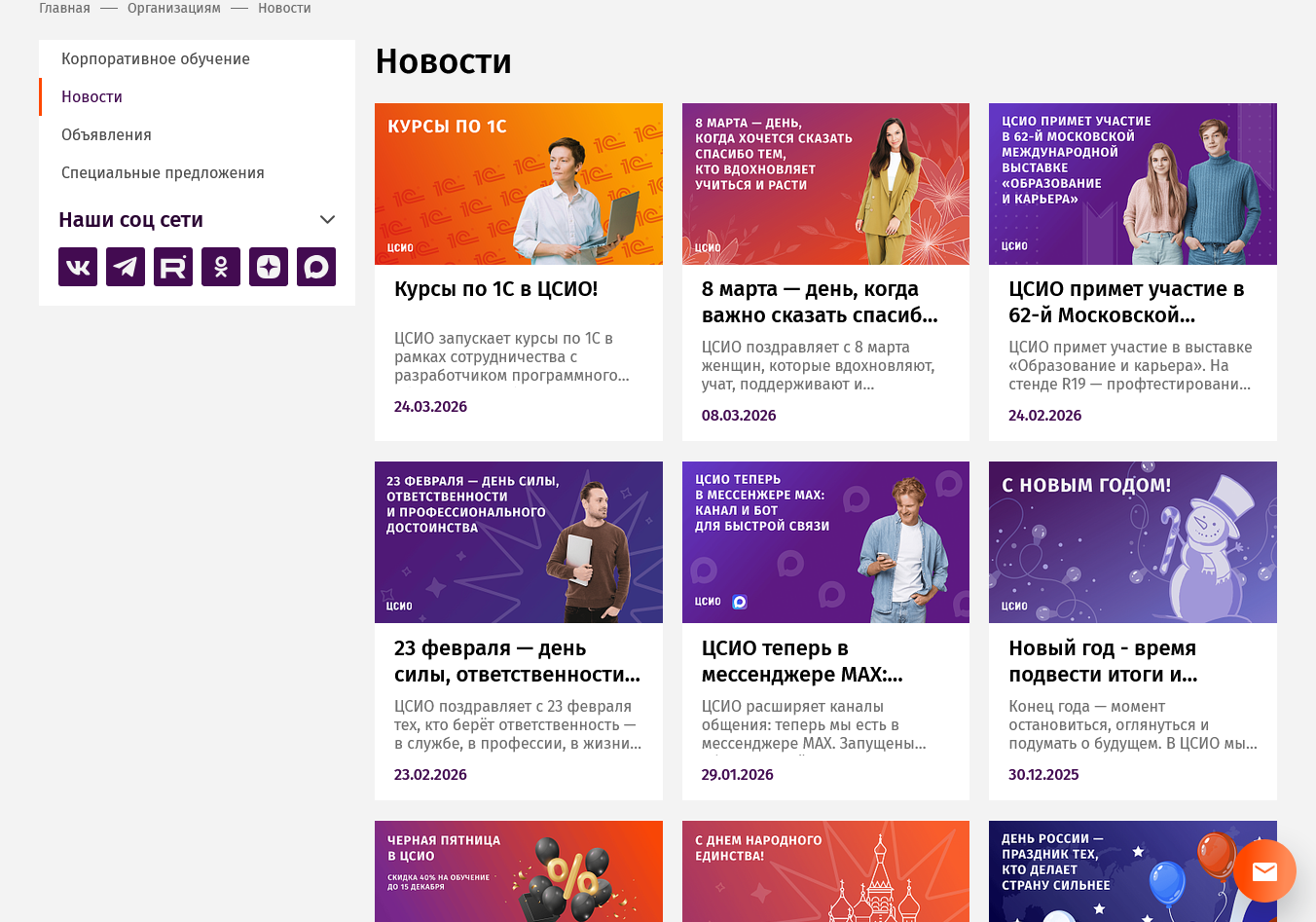Screen dimensions: 1316x922
Task: Click the Наши соц сети heading
Action: 130,220
